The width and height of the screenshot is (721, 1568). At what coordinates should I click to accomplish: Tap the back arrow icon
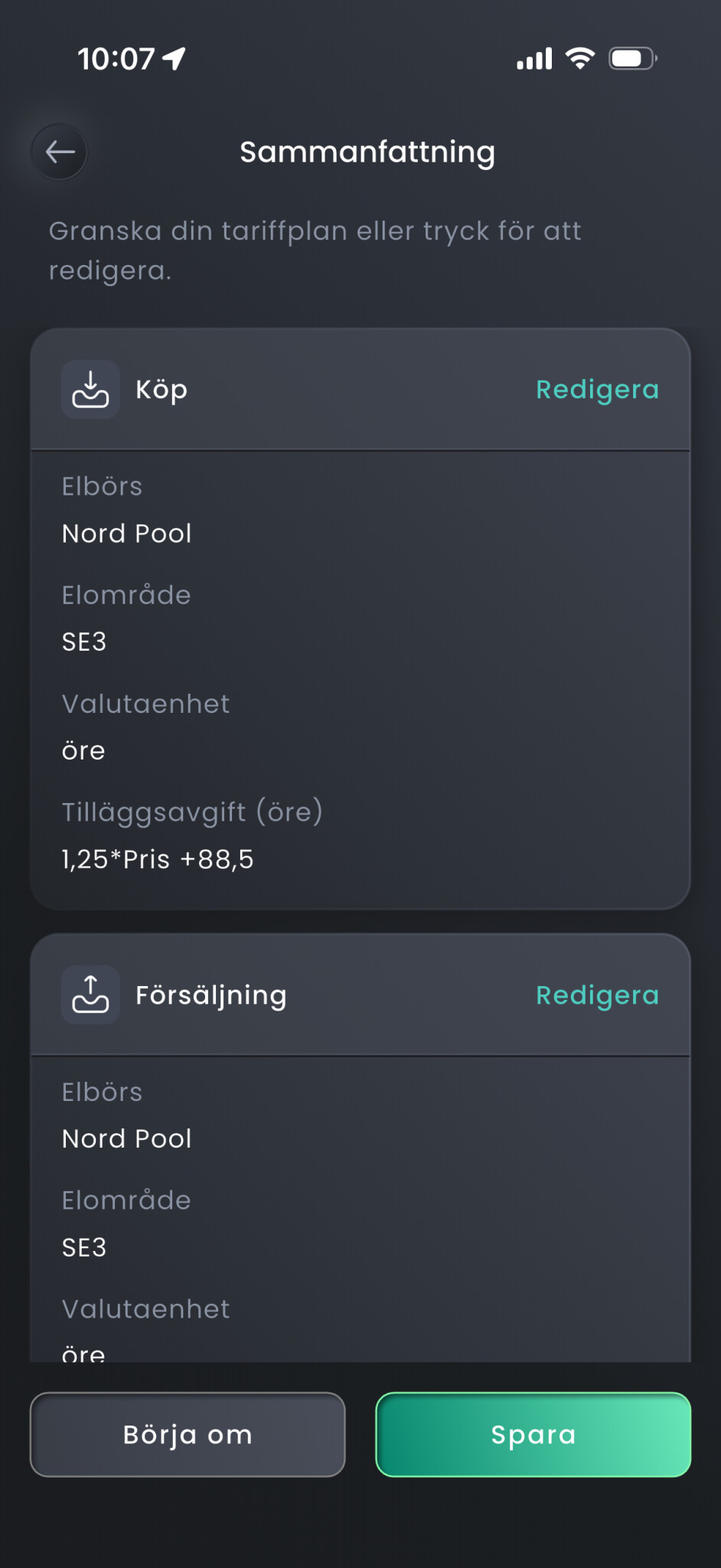[60, 152]
